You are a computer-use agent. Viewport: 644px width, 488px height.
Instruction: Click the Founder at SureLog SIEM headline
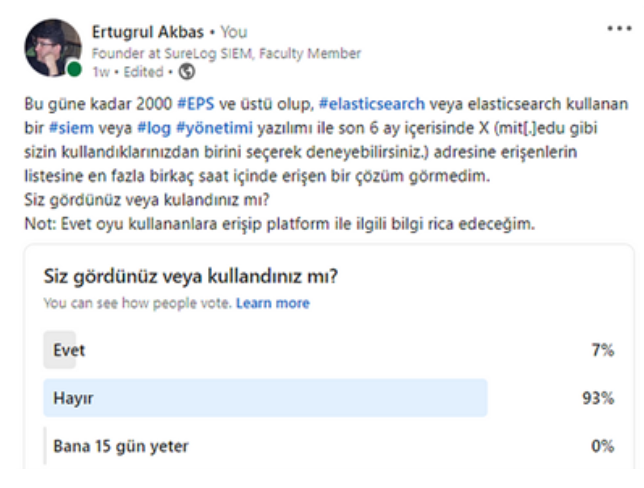coord(226,53)
